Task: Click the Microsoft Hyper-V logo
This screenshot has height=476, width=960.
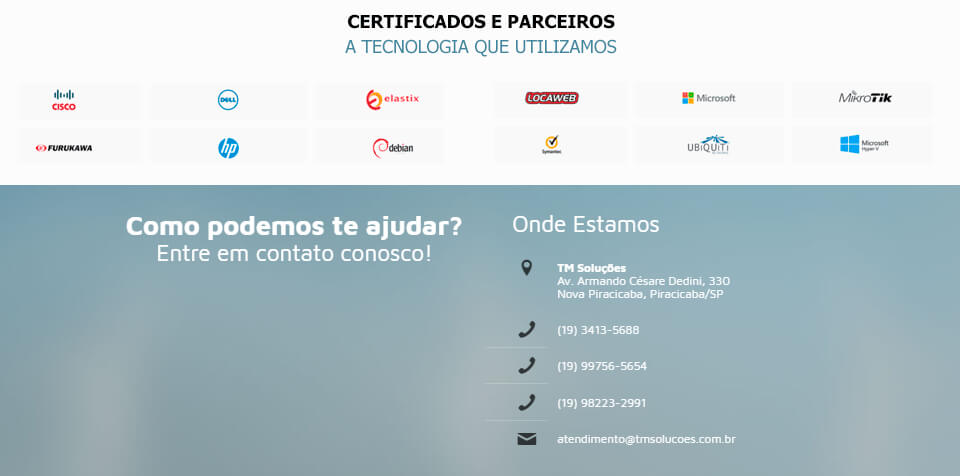Action: click(864, 145)
